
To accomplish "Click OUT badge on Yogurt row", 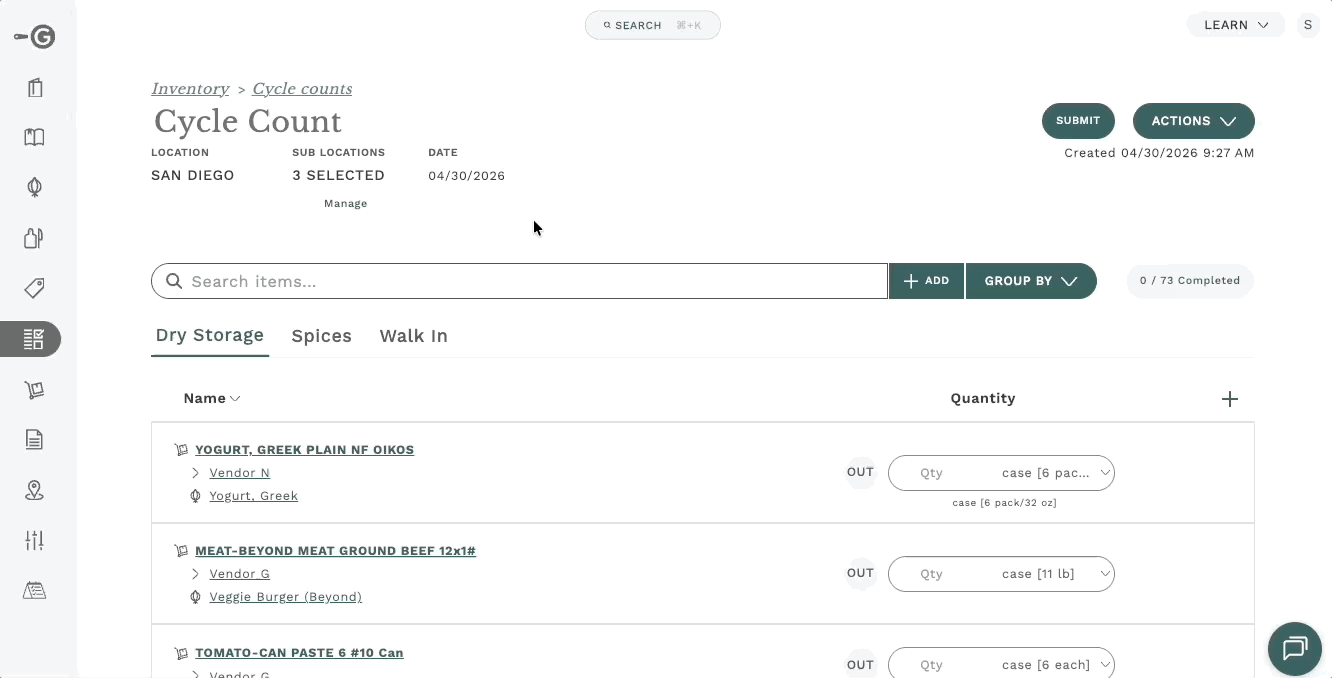I will [x=861, y=472].
